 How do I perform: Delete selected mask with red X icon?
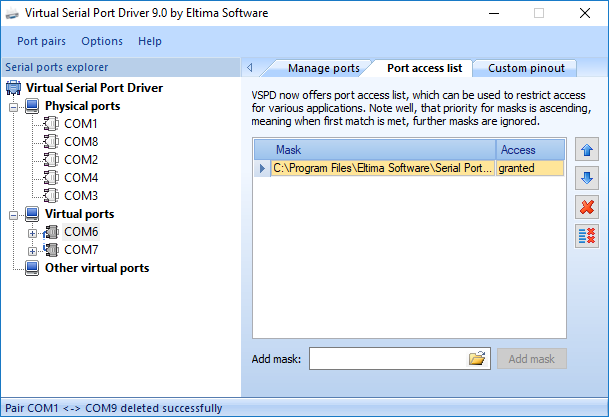[587, 208]
